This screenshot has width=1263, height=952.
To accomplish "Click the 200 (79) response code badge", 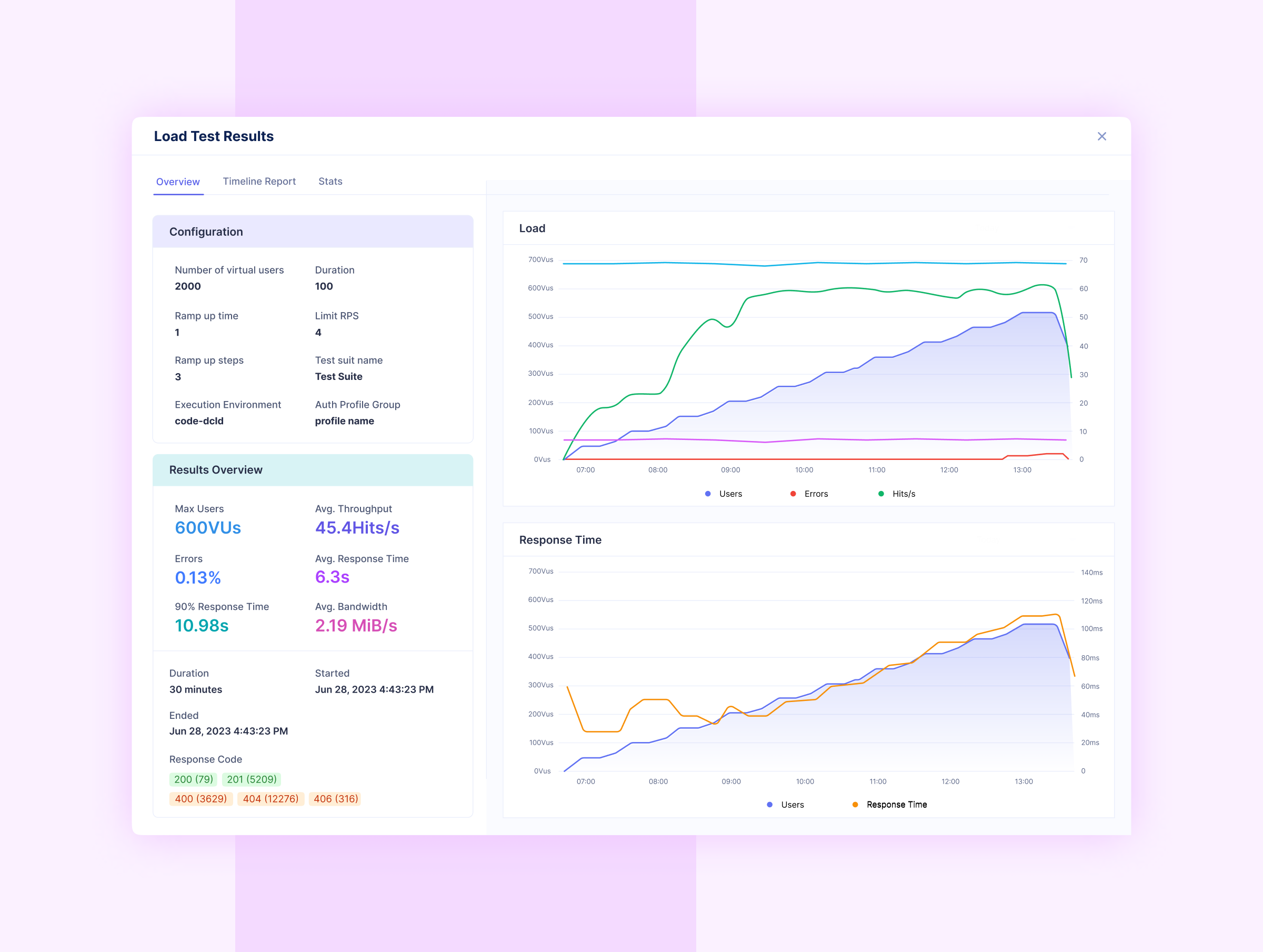I will point(193,779).
